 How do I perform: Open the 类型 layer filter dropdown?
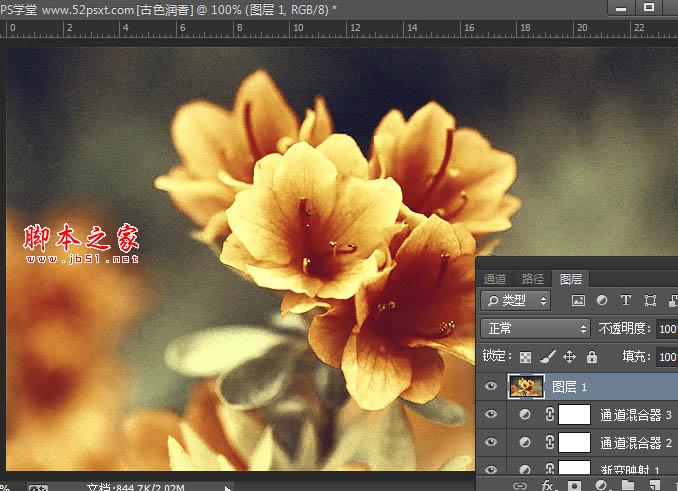pyautogui.click(x=515, y=300)
